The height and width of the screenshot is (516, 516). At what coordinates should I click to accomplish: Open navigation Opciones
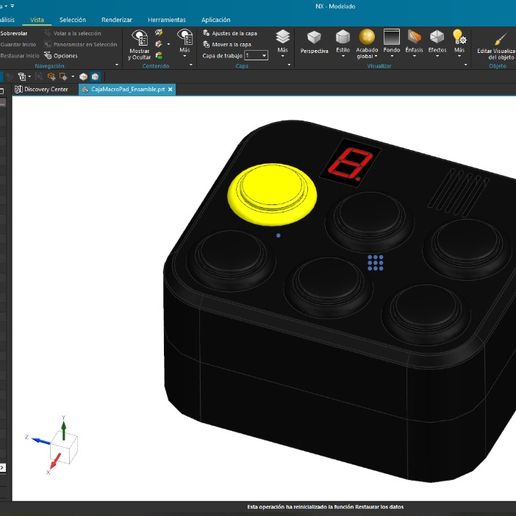point(61,56)
